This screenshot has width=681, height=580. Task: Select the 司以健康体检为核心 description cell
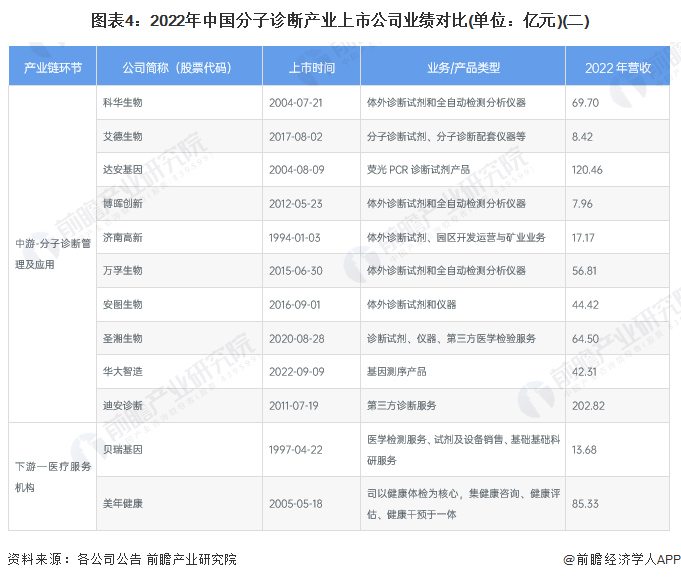pyautogui.click(x=463, y=504)
